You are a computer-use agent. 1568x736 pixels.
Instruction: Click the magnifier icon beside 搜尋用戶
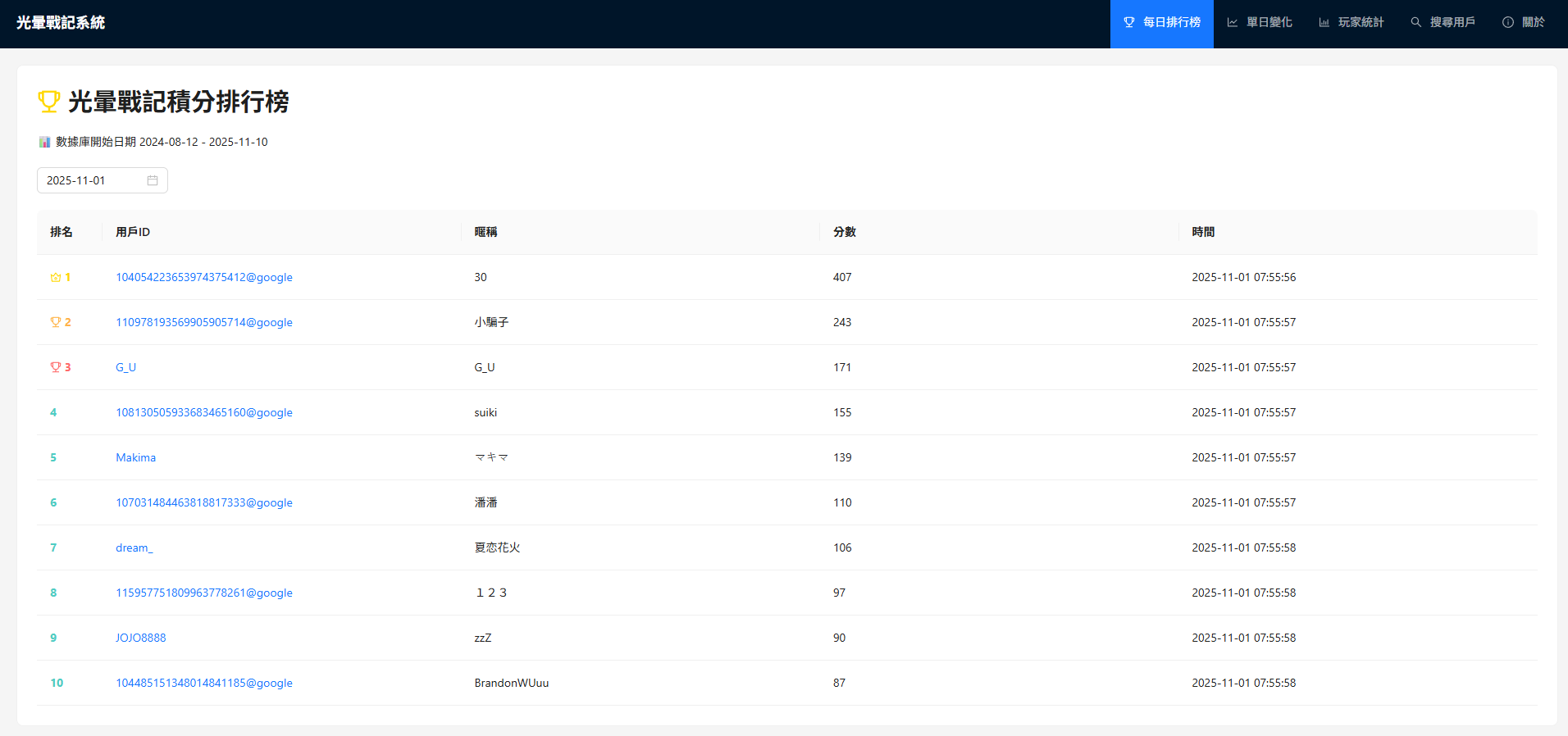[x=1416, y=23]
